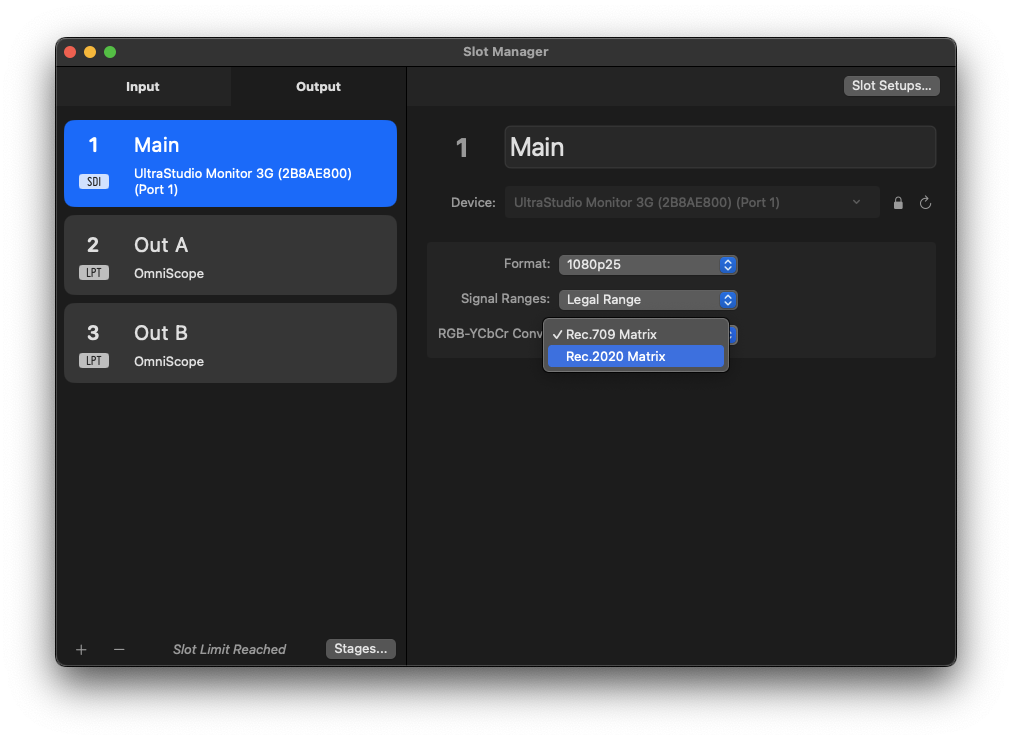Viewport: 1012px width, 740px height.
Task: Click the SDI badge on Main slot
Action: click(93, 182)
